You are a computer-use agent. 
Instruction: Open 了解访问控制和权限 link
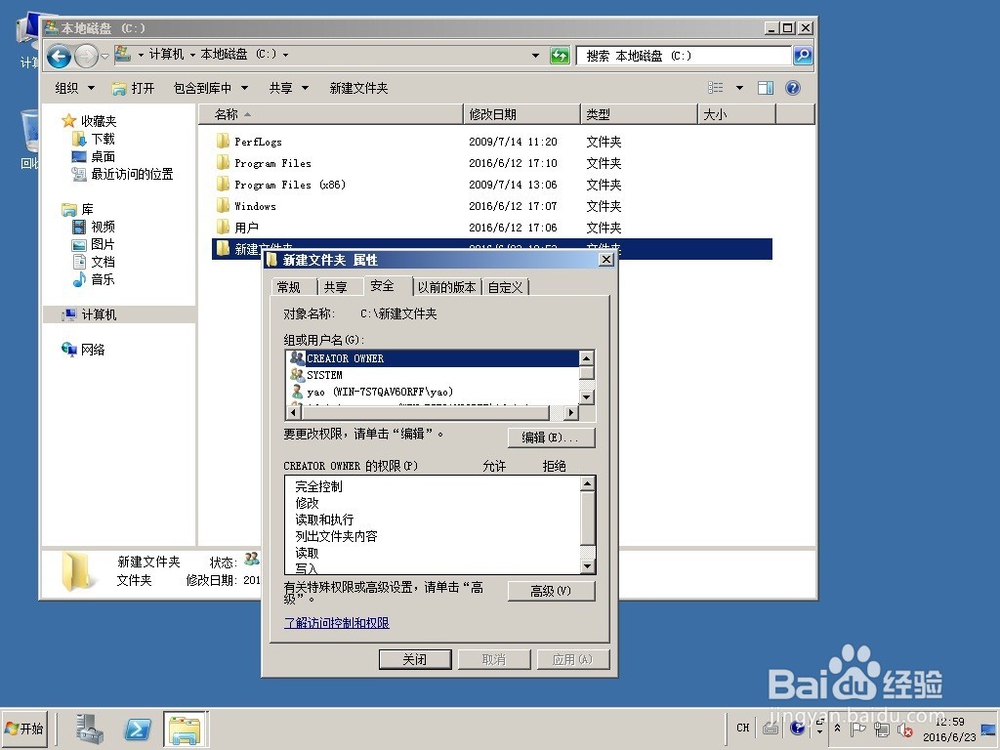pos(335,622)
